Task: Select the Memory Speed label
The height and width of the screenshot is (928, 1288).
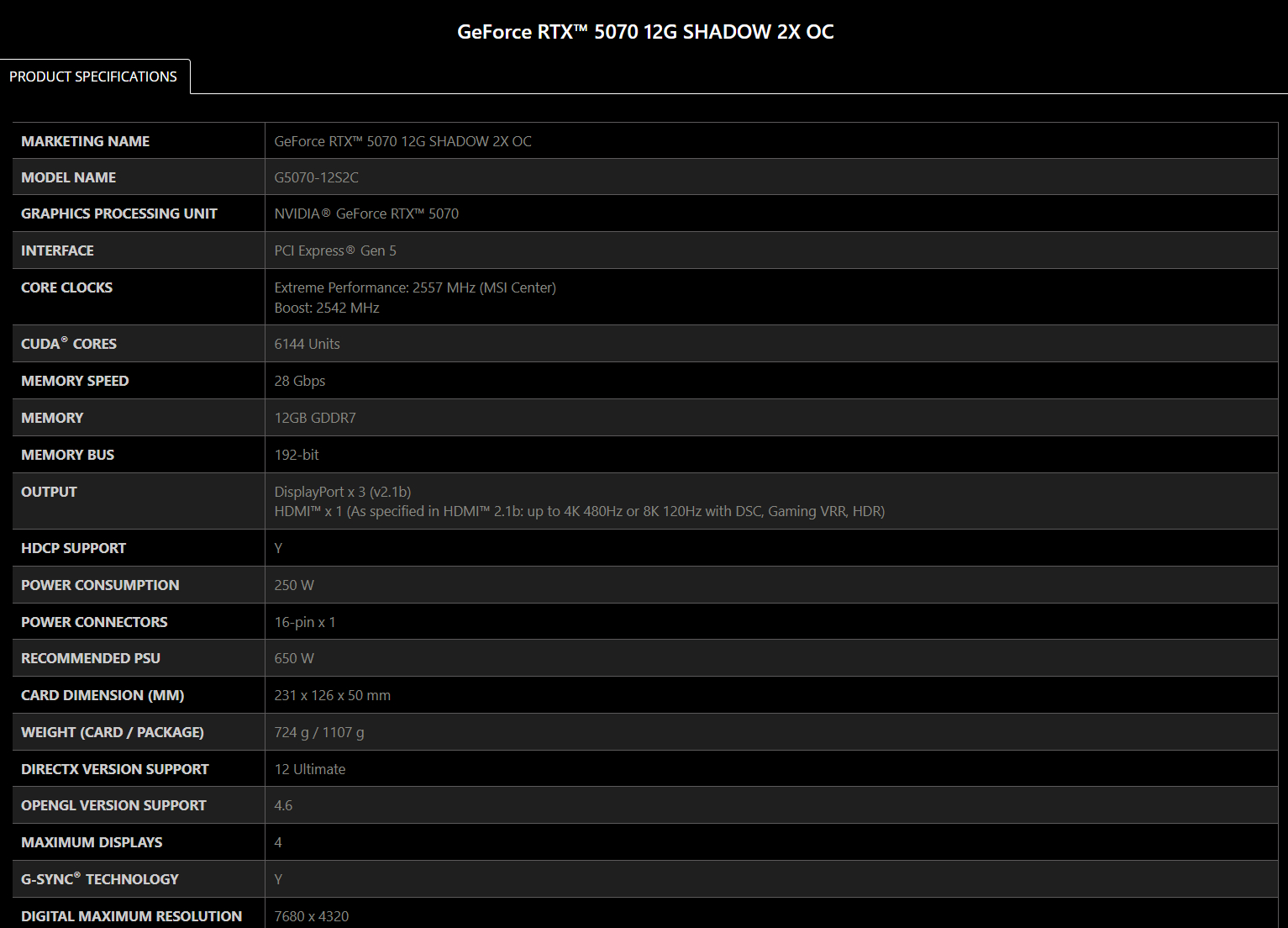Action: pos(75,381)
